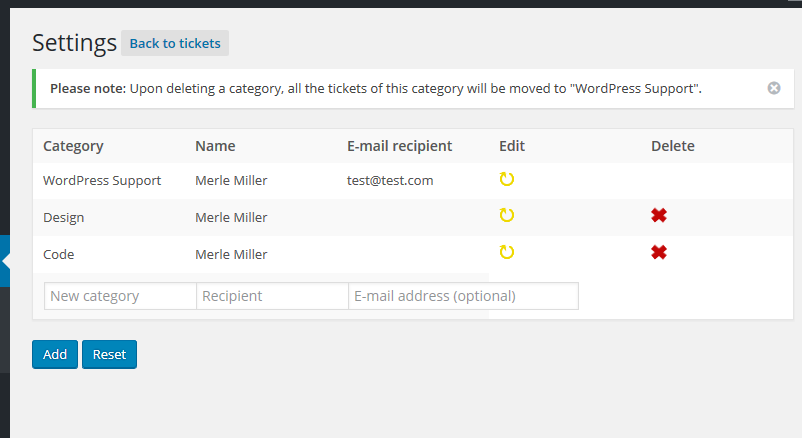The height and width of the screenshot is (438, 802).
Task: Click the Reset button
Action: (x=109, y=354)
